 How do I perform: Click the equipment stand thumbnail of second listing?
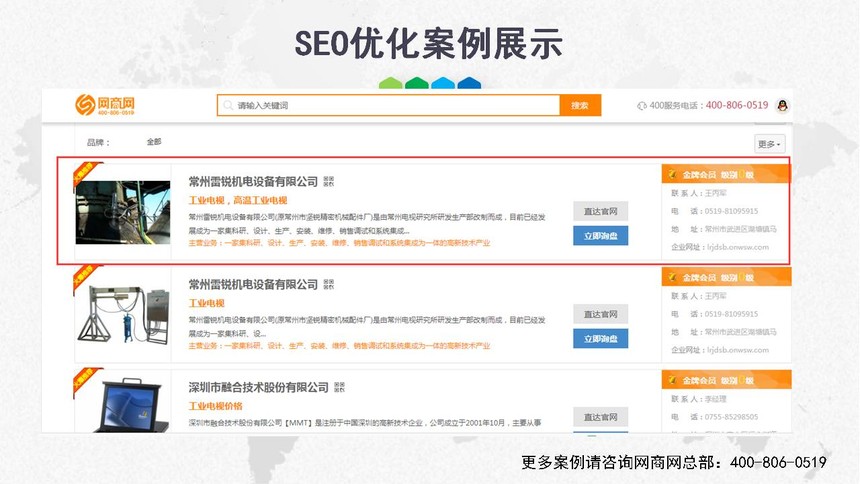(x=123, y=315)
